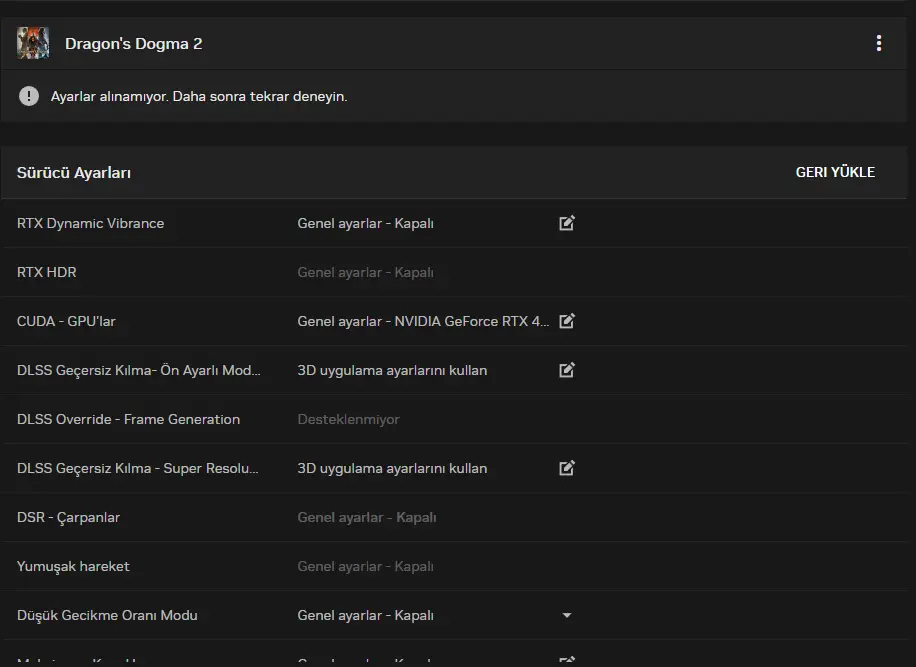Click the Dragon's Dogma 2 game thumbnail
Screen dimensions: 916x667
pyautogui.click(x=33, y=43)
